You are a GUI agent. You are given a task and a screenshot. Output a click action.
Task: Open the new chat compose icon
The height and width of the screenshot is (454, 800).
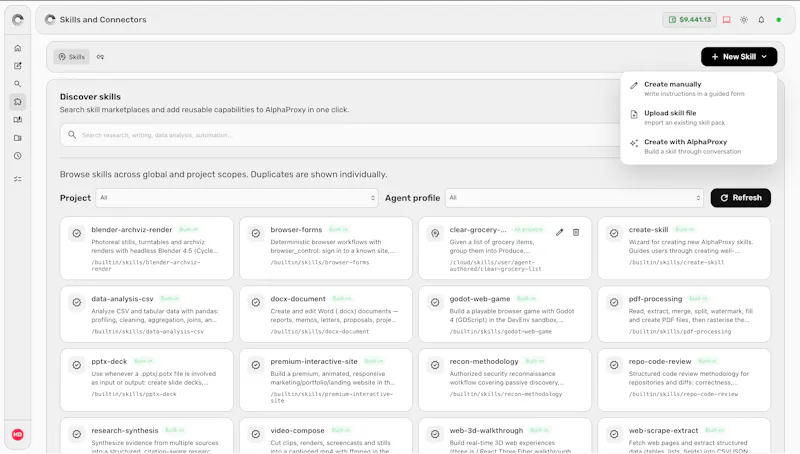18,66
